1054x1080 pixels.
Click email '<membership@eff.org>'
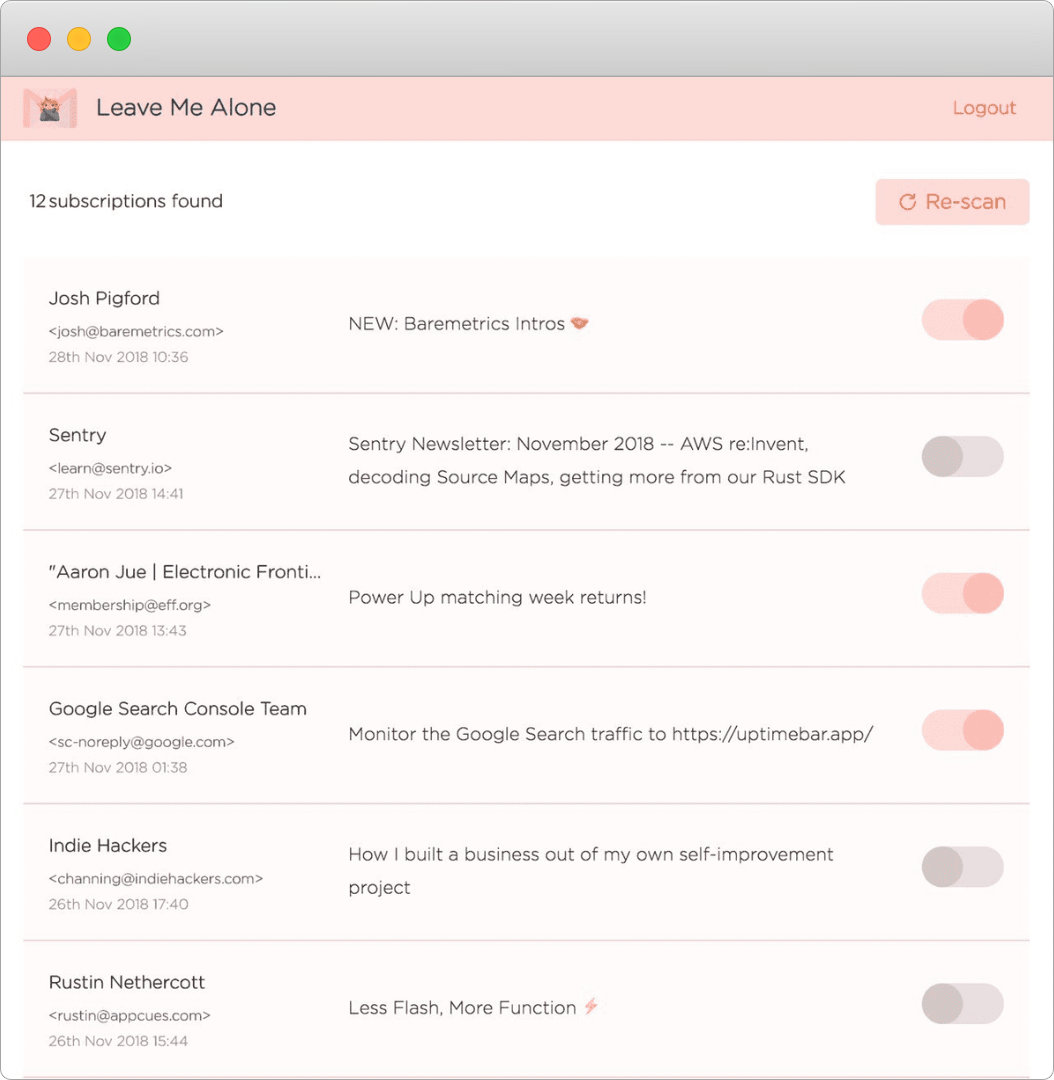[130, 605]
